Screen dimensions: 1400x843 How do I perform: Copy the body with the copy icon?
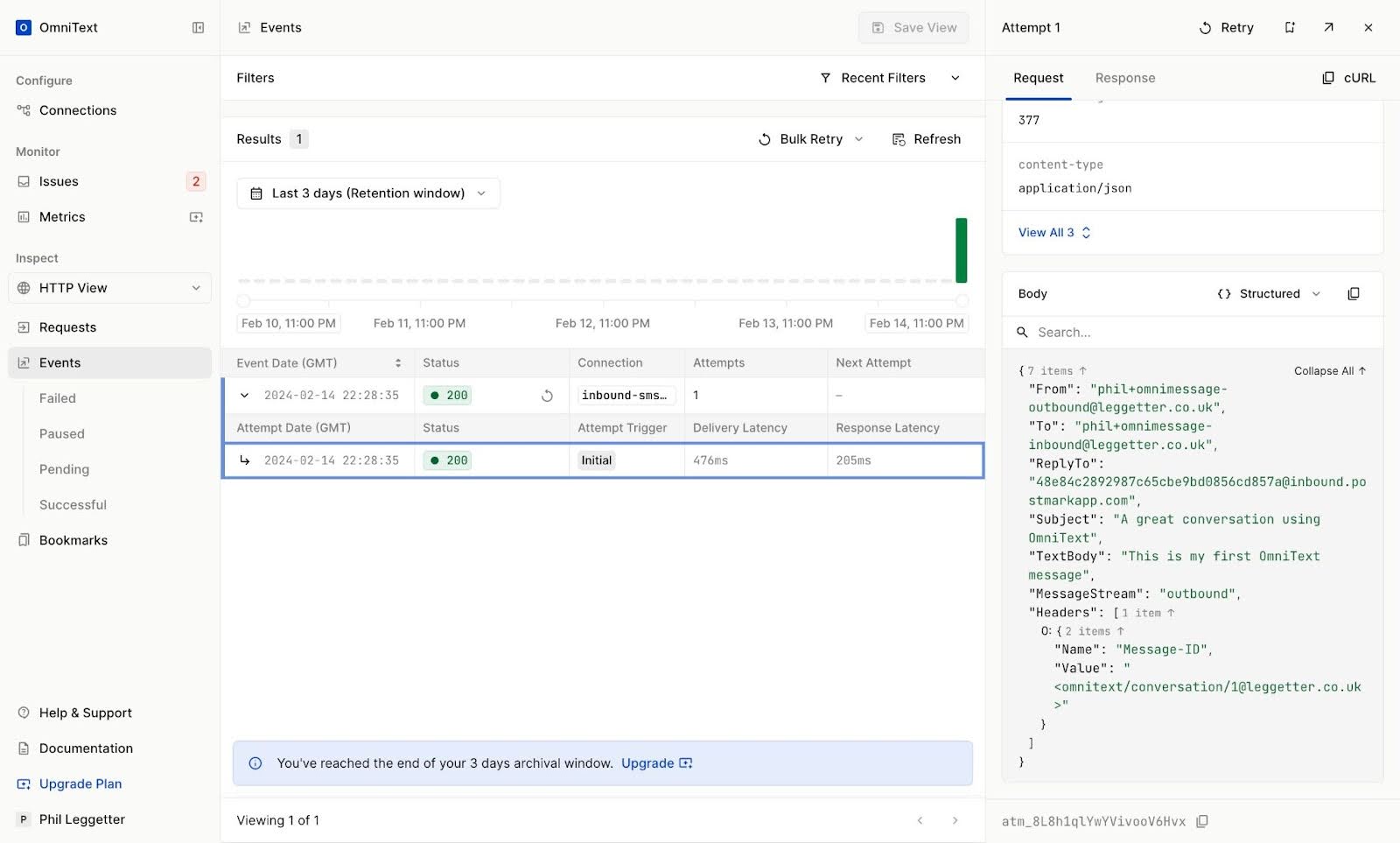(x=1354, y=294)
